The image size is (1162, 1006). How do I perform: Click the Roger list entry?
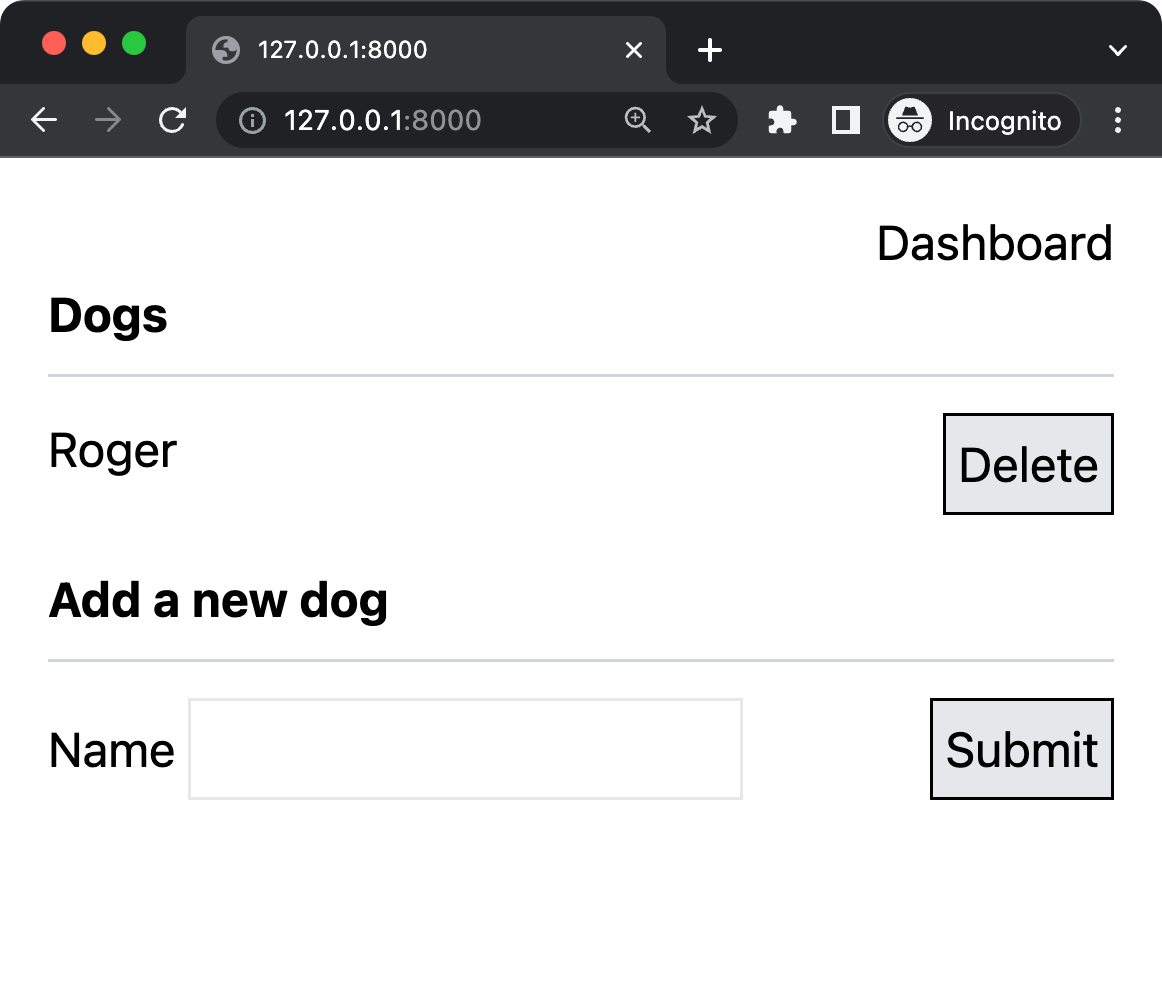click(x=113, y=451)
